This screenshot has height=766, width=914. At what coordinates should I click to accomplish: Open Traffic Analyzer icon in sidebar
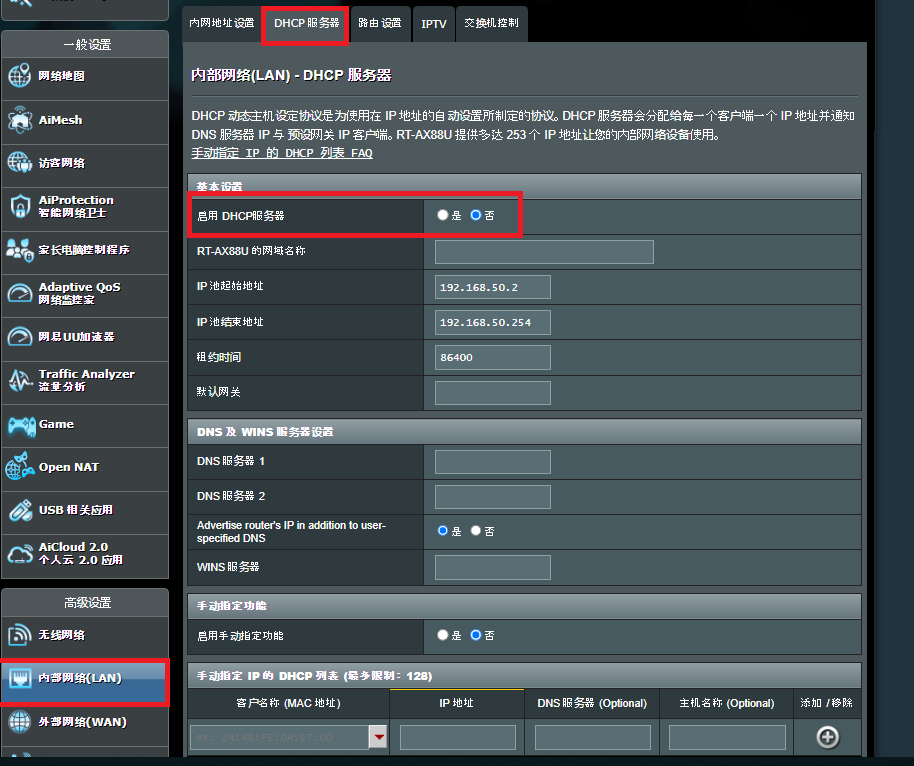click(x=20, y=380)
